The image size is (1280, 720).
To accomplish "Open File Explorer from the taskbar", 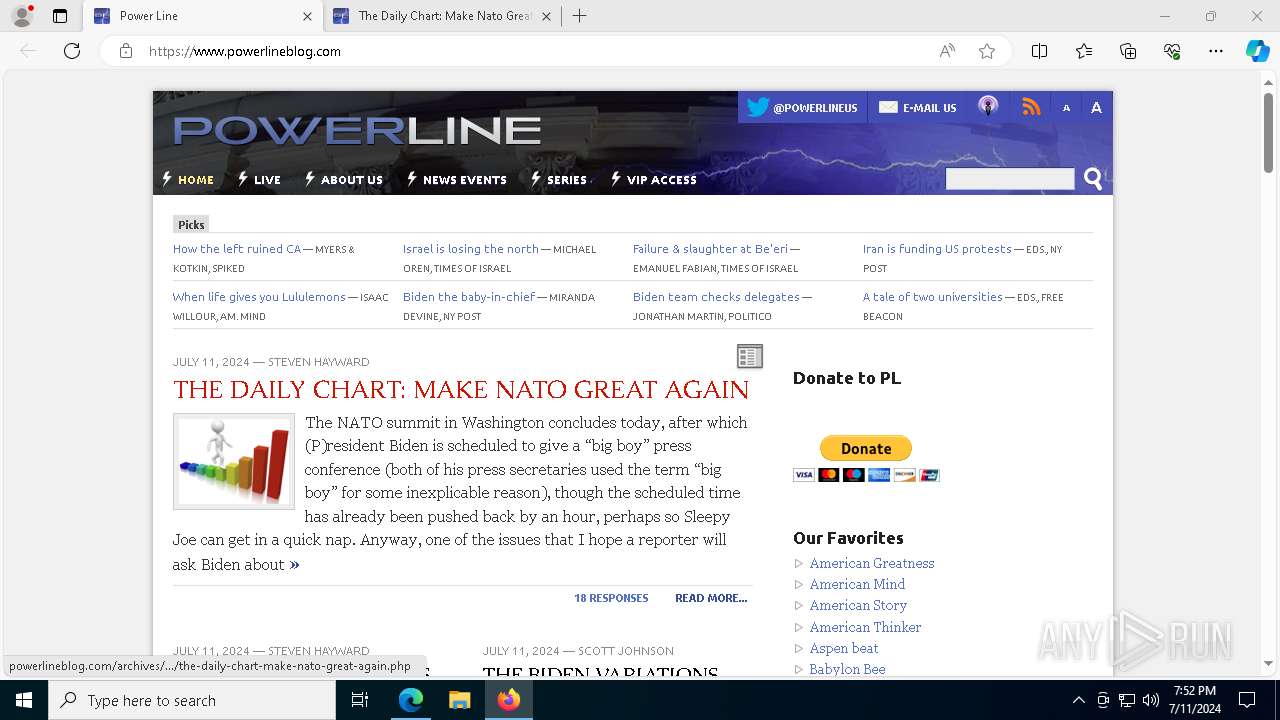I will [459, 700].
